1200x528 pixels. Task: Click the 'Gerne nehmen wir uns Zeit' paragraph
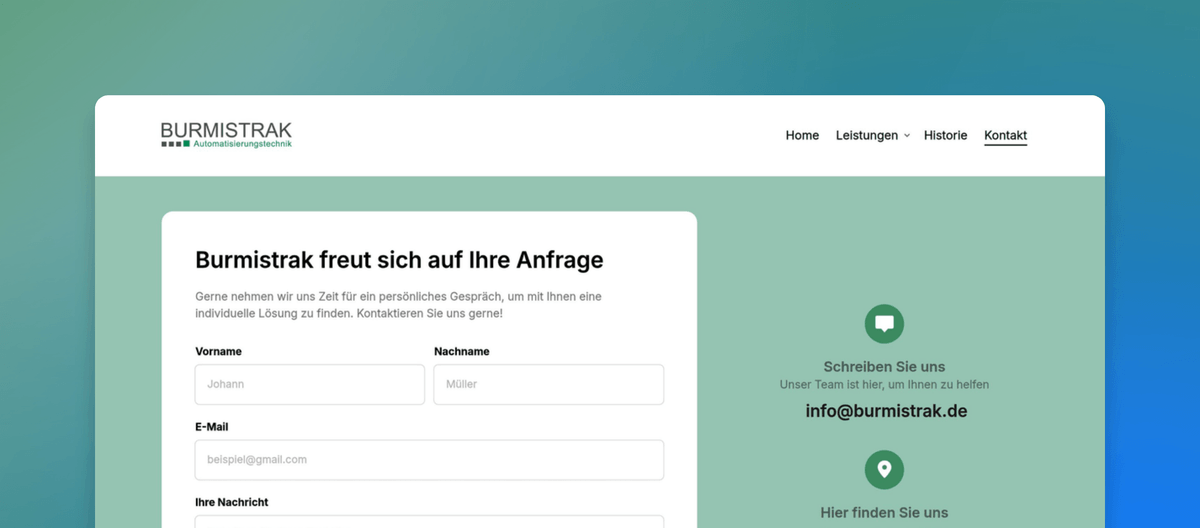(x=398, y=305)
